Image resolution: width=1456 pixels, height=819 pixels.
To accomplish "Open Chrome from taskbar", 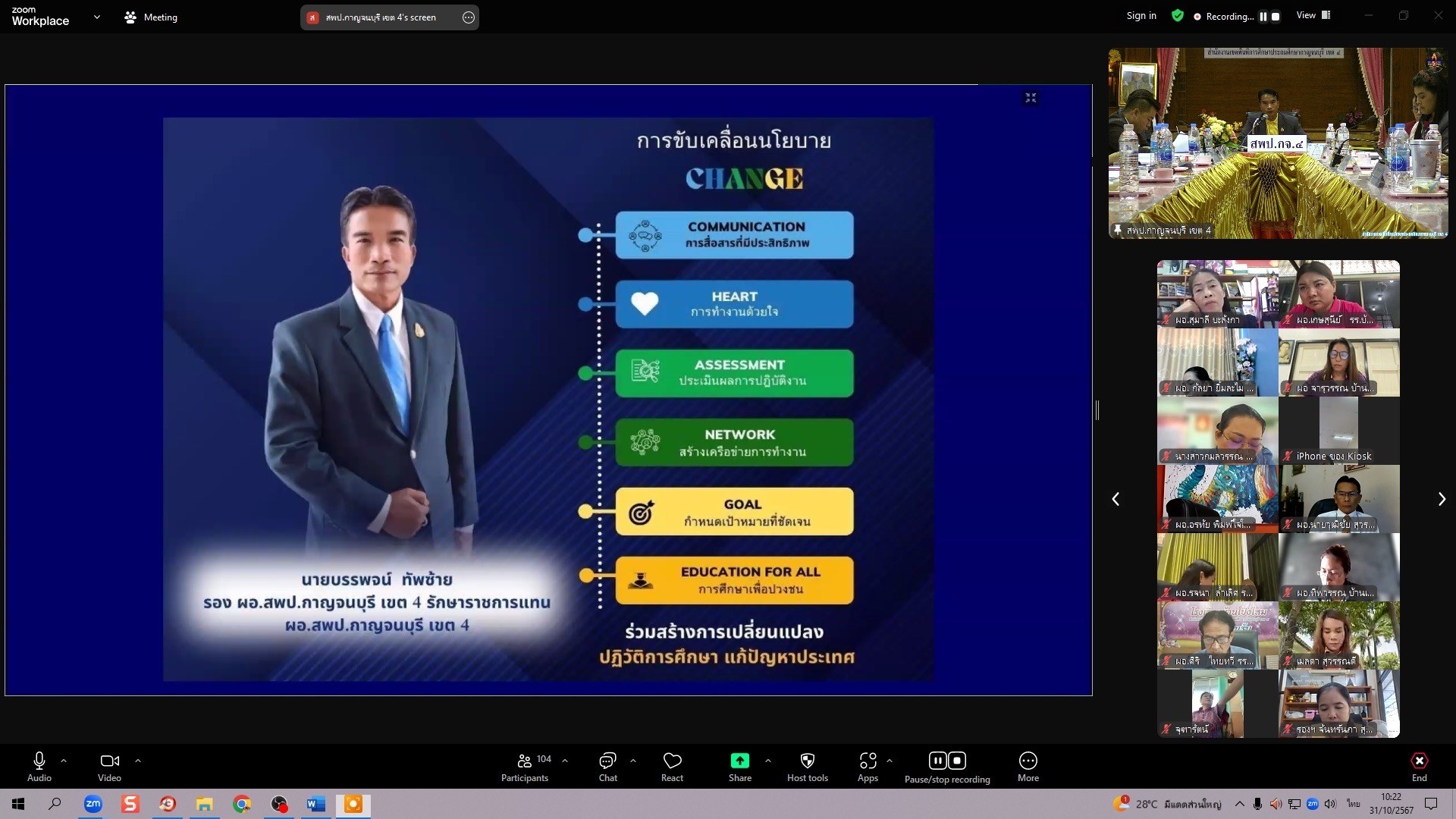I will point(242,804).
